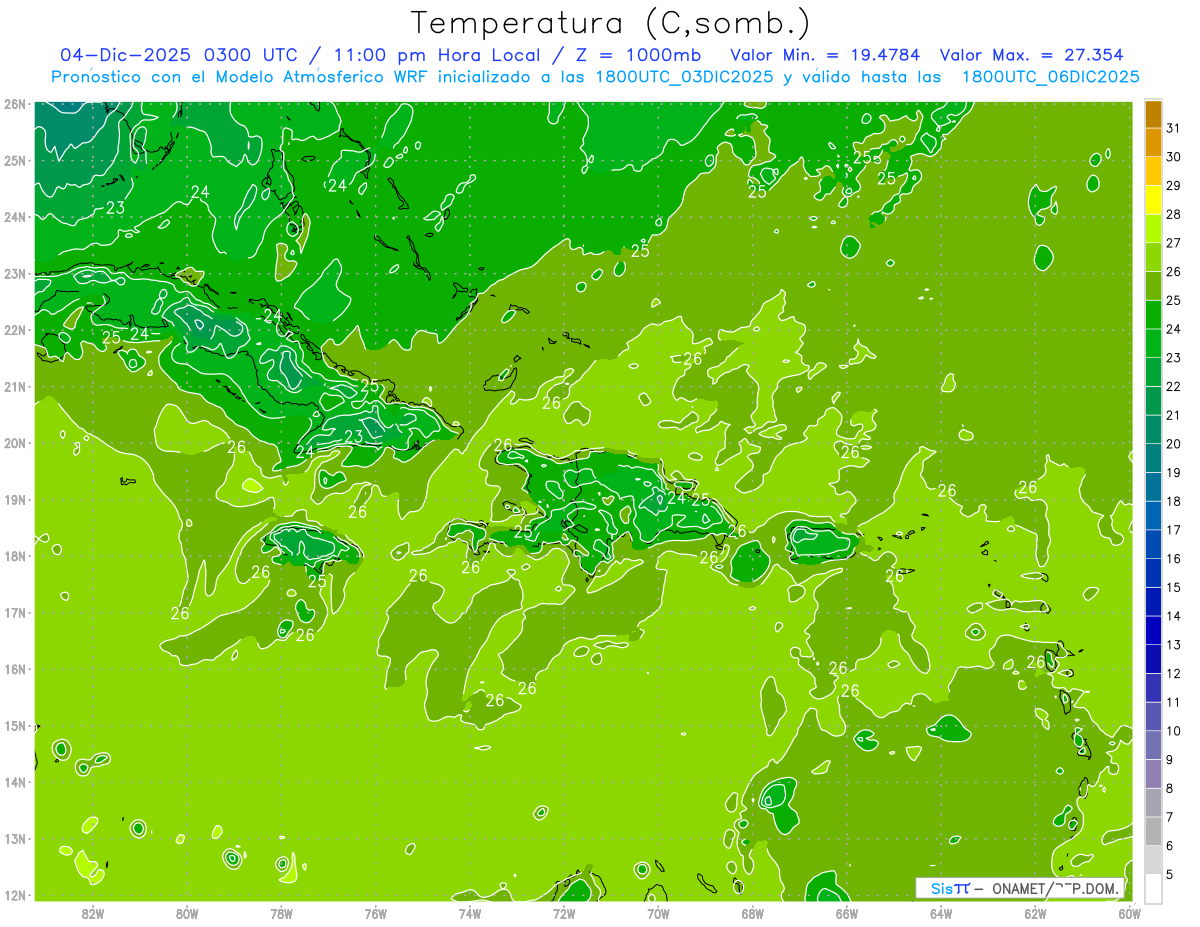The height and width of the screenshot is (927, 1200).
Task: Click color scale label "20"
Action: pos(1173,444)
